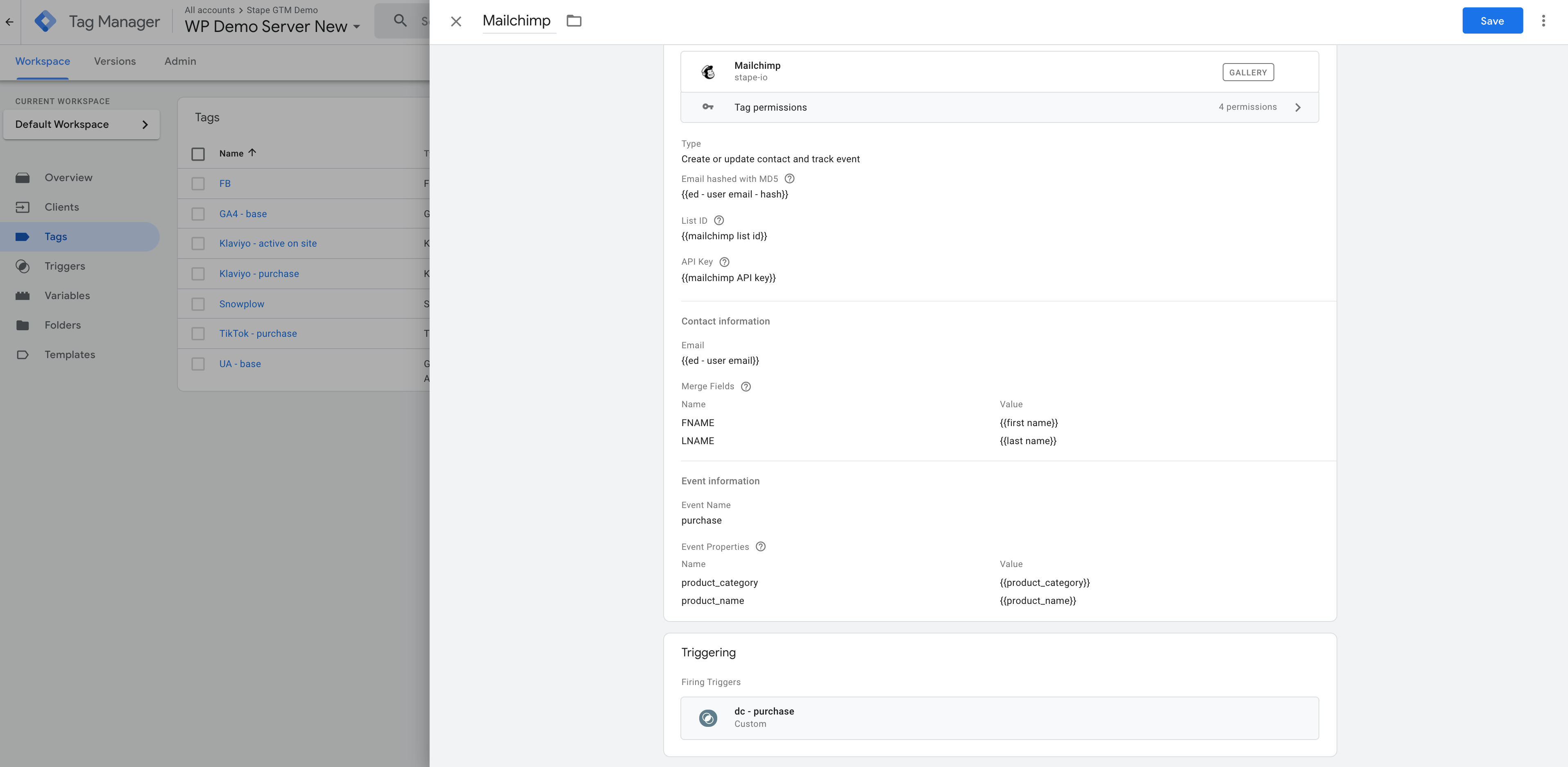1568x767 pixels.
Task: Click the Overview sidebar icon
Action: [x=23, y=178]
